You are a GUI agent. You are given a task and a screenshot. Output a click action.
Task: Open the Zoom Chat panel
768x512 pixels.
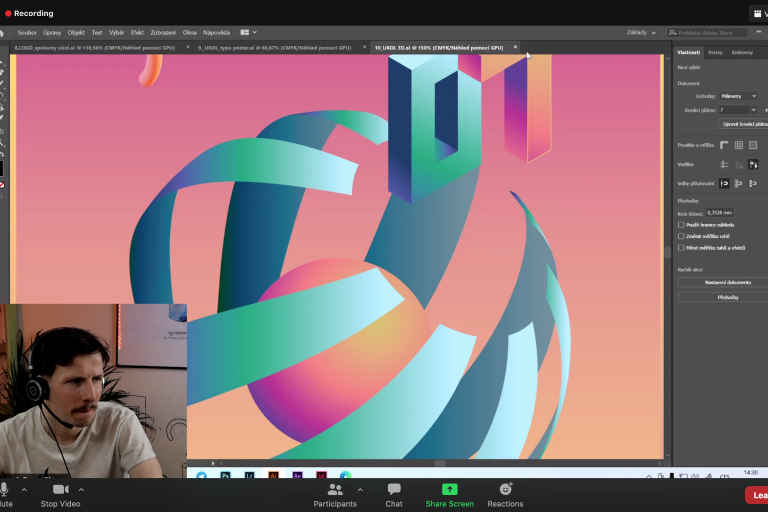(394, 489)
